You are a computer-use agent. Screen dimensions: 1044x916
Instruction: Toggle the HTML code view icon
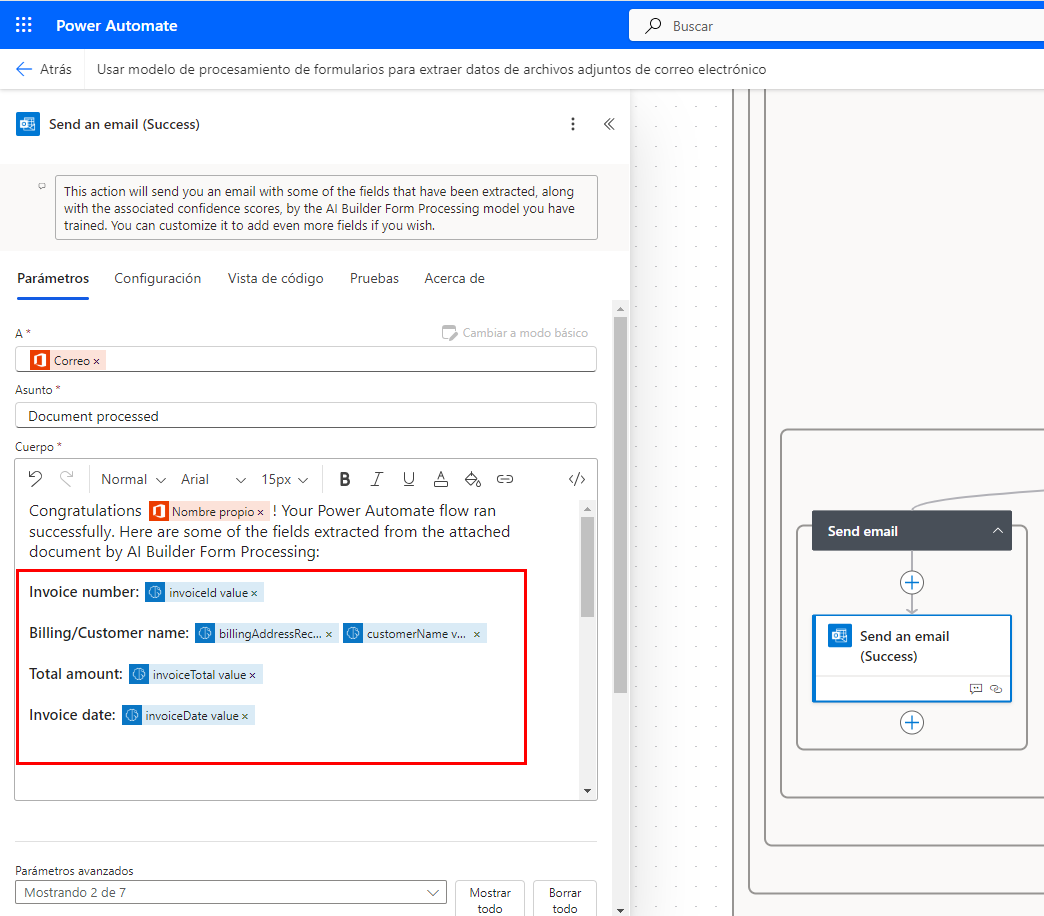pos(577,479)
